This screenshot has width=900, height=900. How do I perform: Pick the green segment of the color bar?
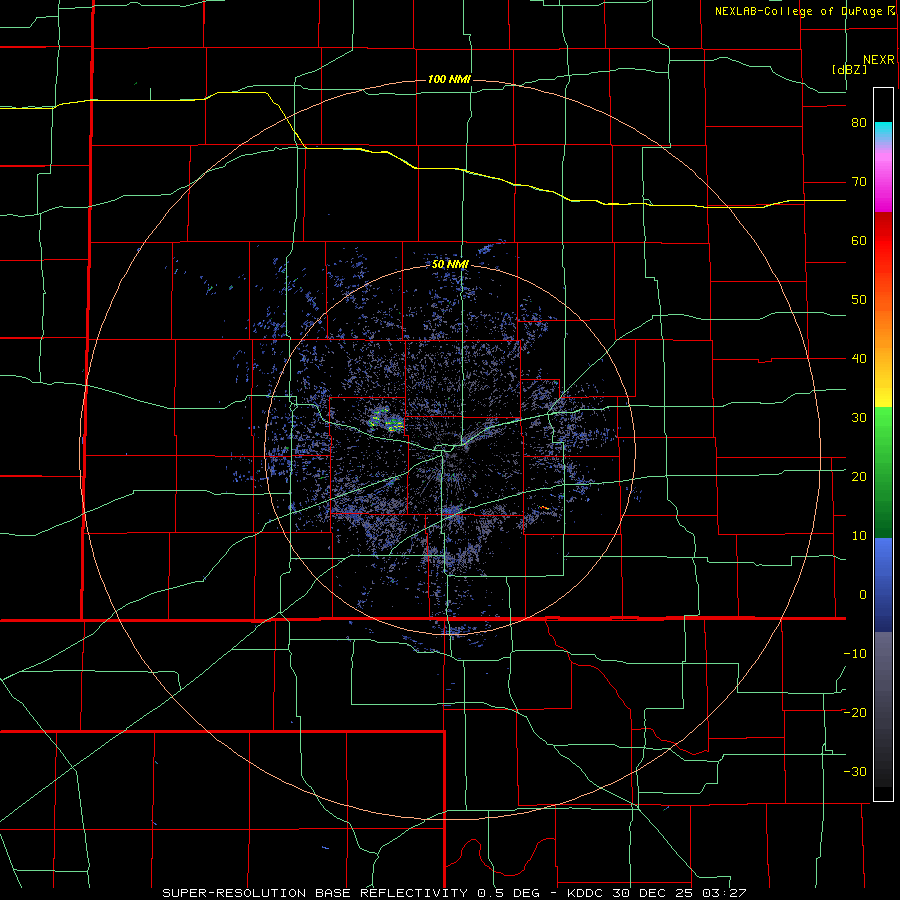[883, 472]
